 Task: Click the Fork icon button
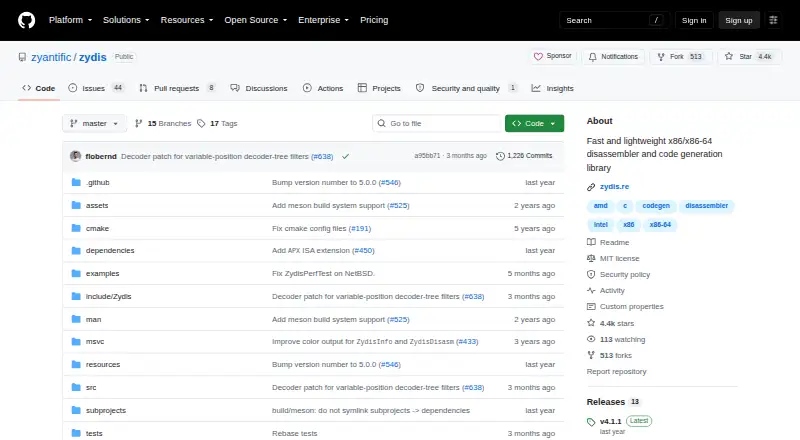pos(661,57)
